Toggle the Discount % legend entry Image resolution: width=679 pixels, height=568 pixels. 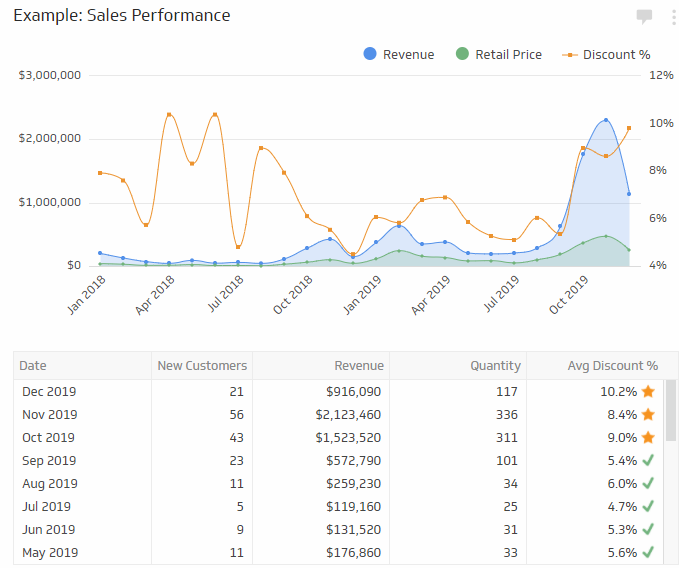coord(606,55)
